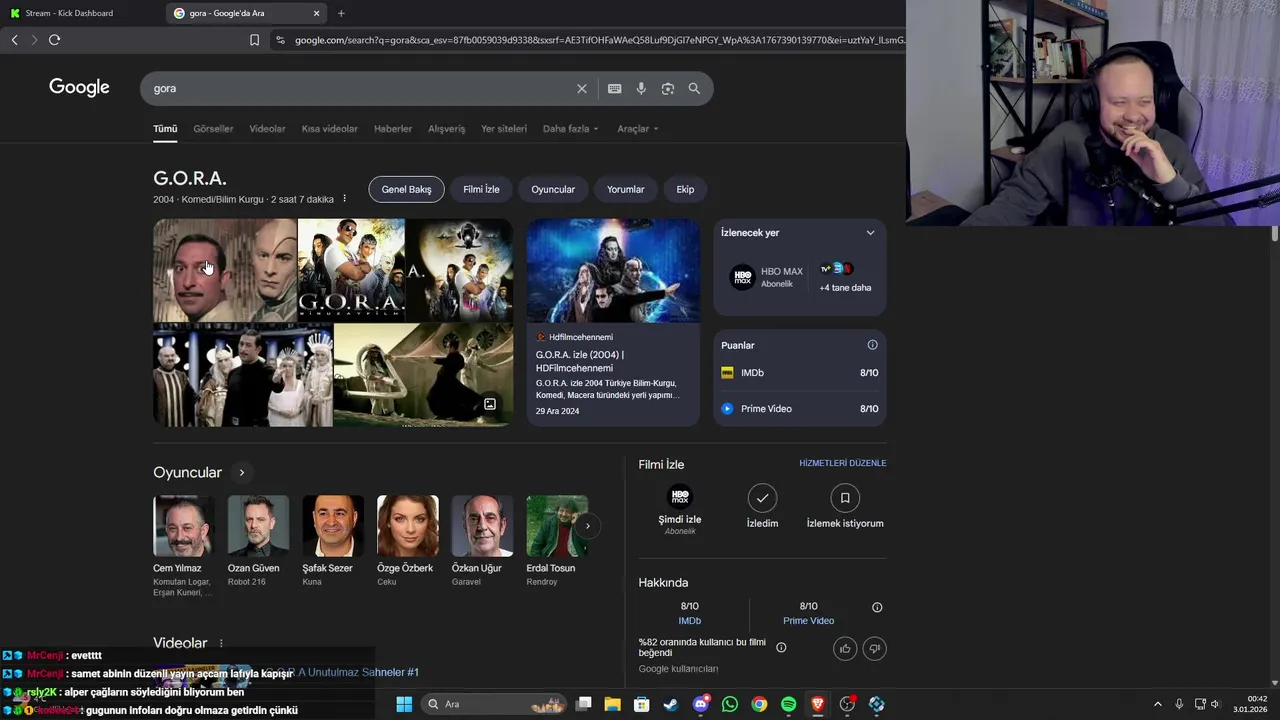Open the G.O.R.A. movie poster image

point(351,270)
